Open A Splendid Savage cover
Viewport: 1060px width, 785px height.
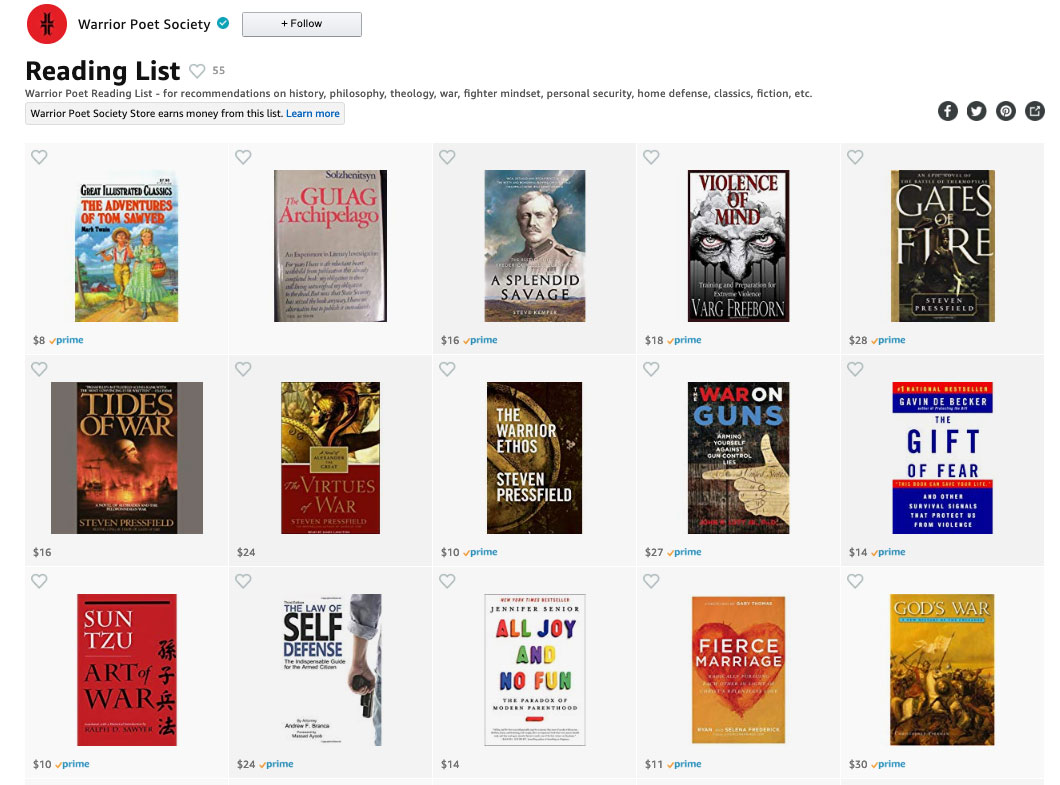pos(535,245)
